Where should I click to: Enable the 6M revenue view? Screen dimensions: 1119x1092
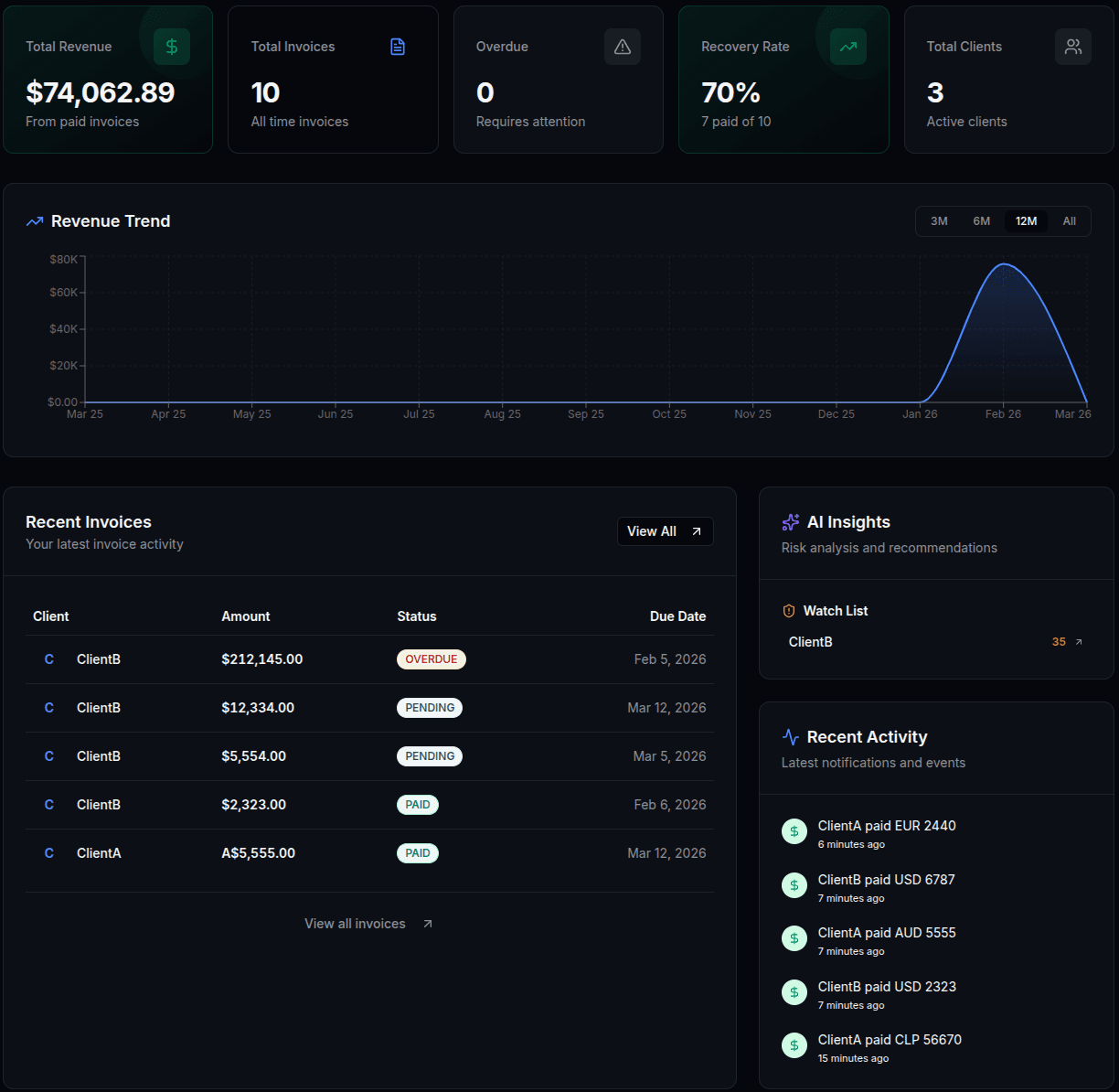(x=982, y=220)
